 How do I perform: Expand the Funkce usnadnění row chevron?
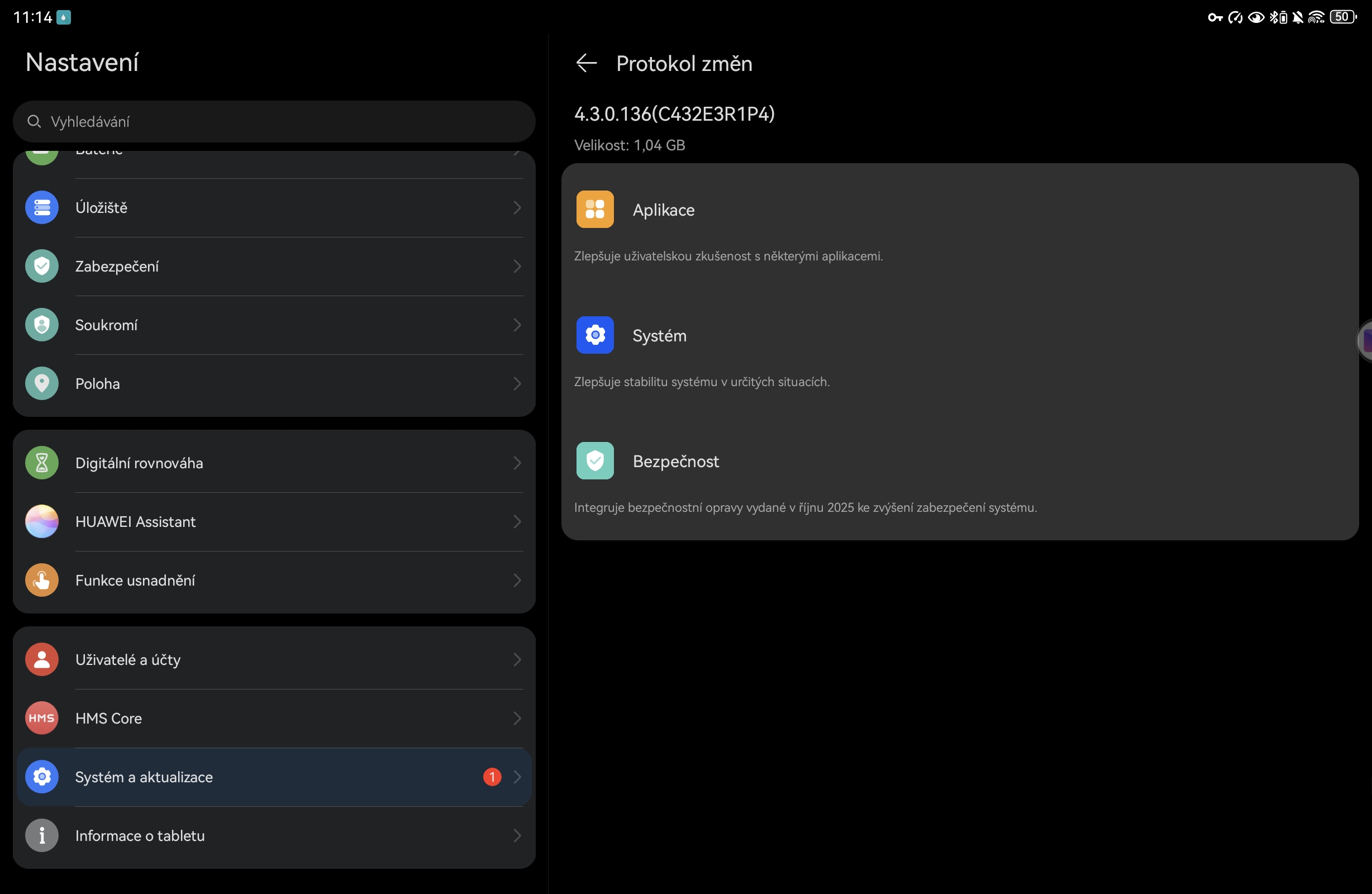coord(517,580)
